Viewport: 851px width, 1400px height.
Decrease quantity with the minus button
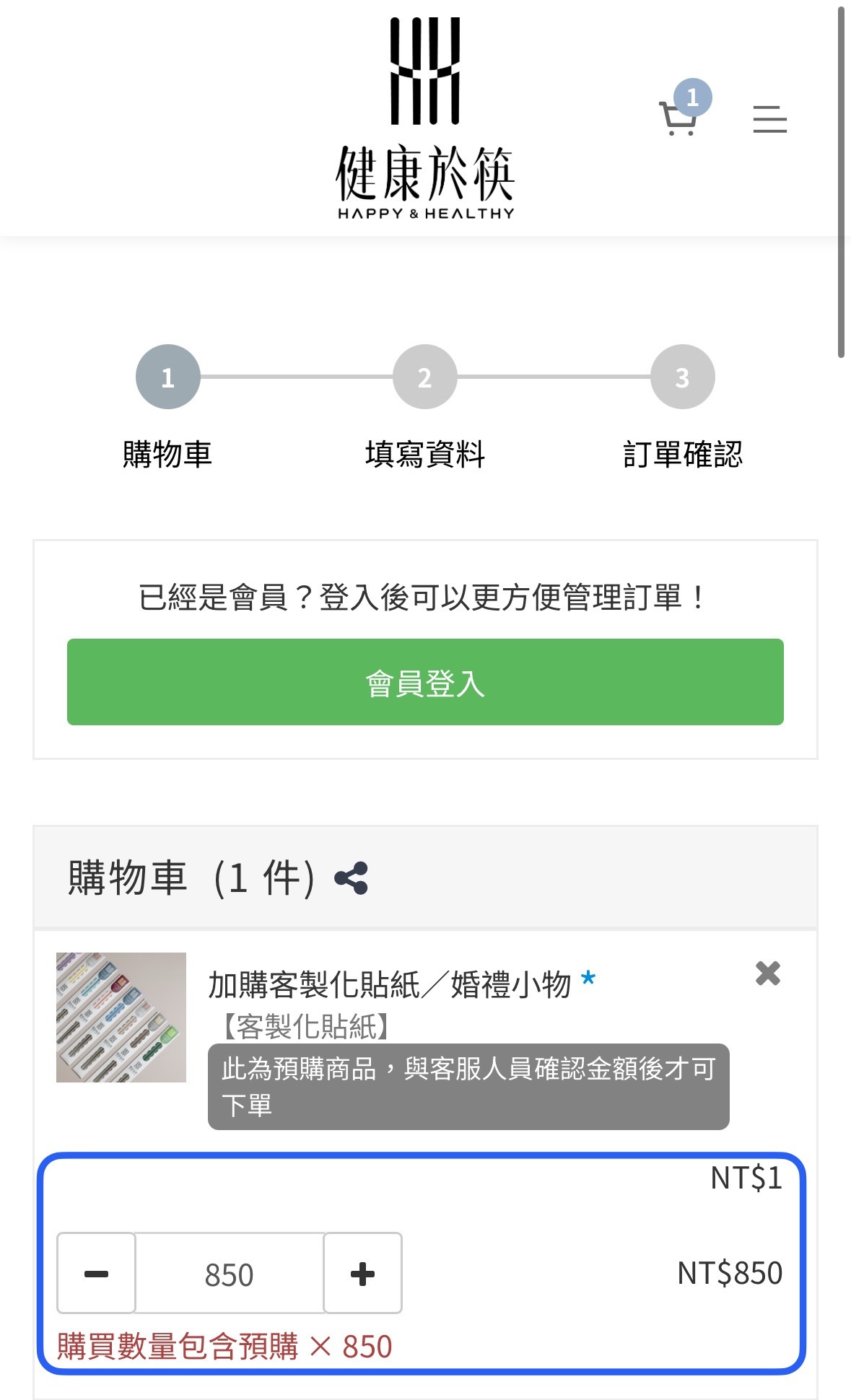click(x=97, y=1274)
